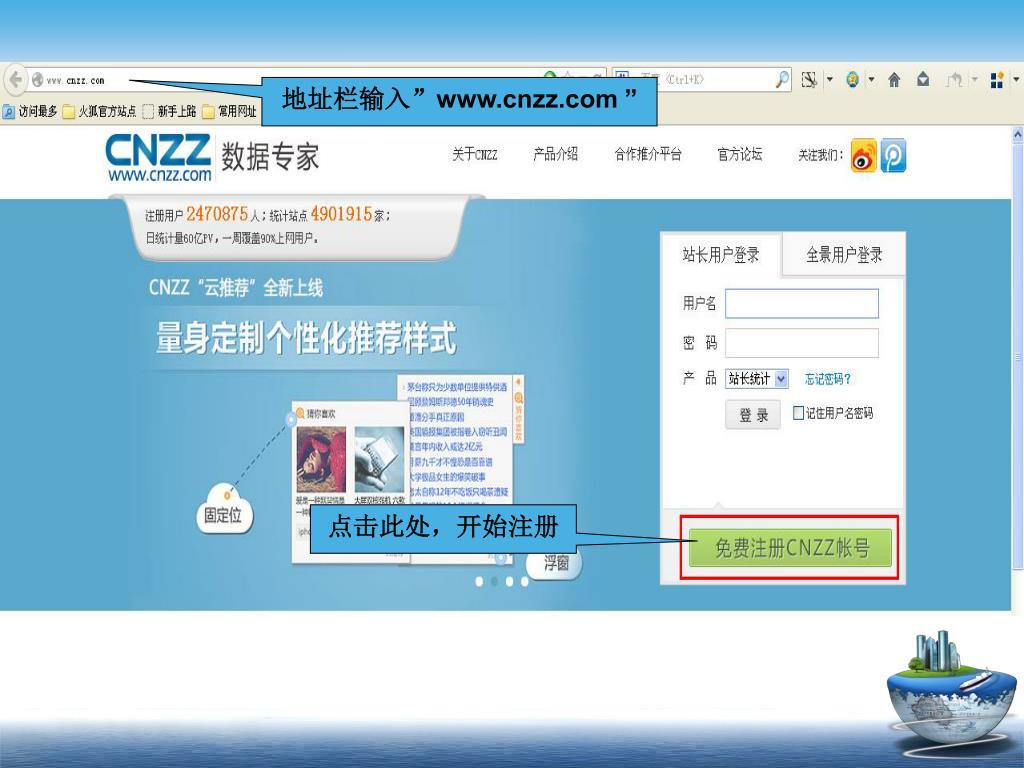The image size is (1024, 768).
Task: Click the 免费注册CNZZ帐号 button
Action: click(790, 547)
